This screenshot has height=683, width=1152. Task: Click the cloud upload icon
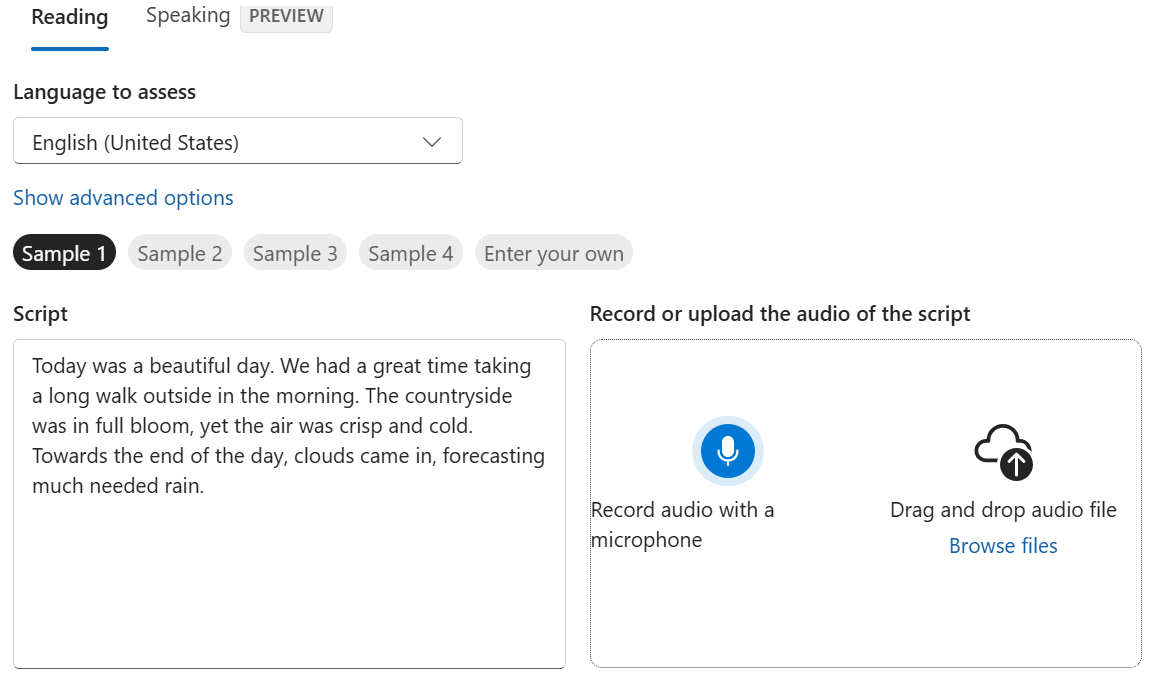(1003, 452)
